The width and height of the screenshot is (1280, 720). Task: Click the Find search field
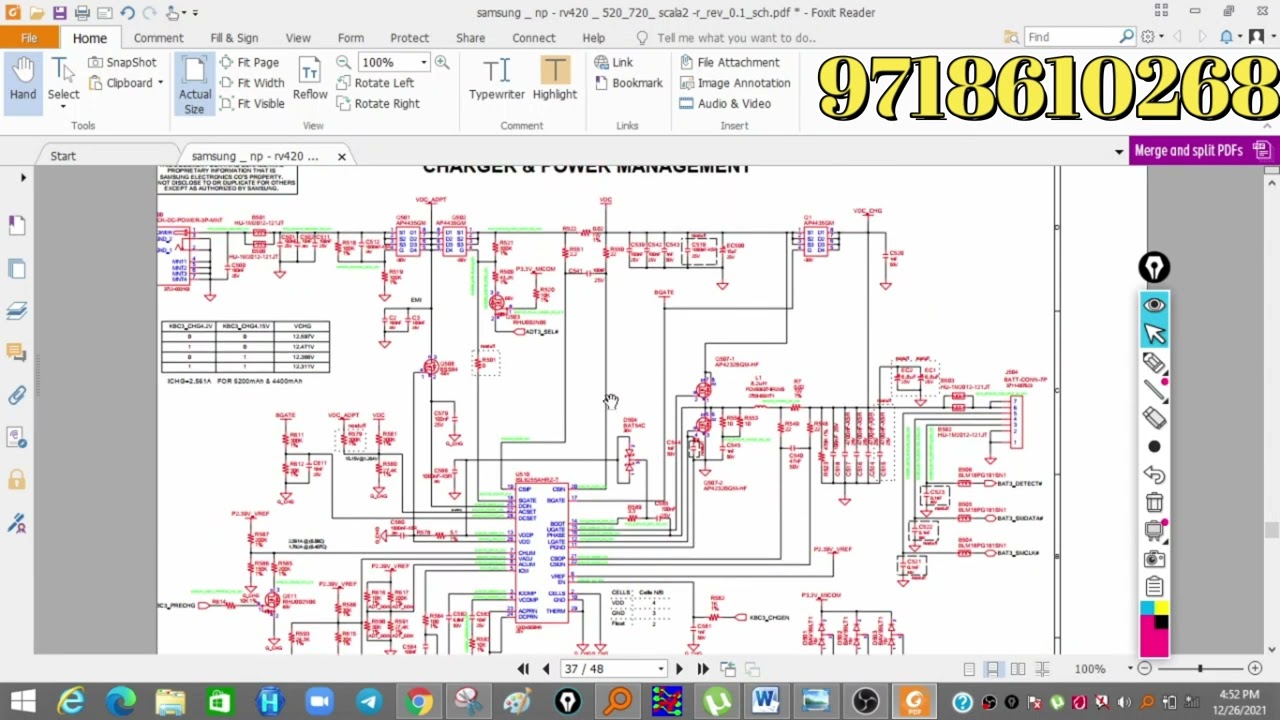coord(1071,37)
